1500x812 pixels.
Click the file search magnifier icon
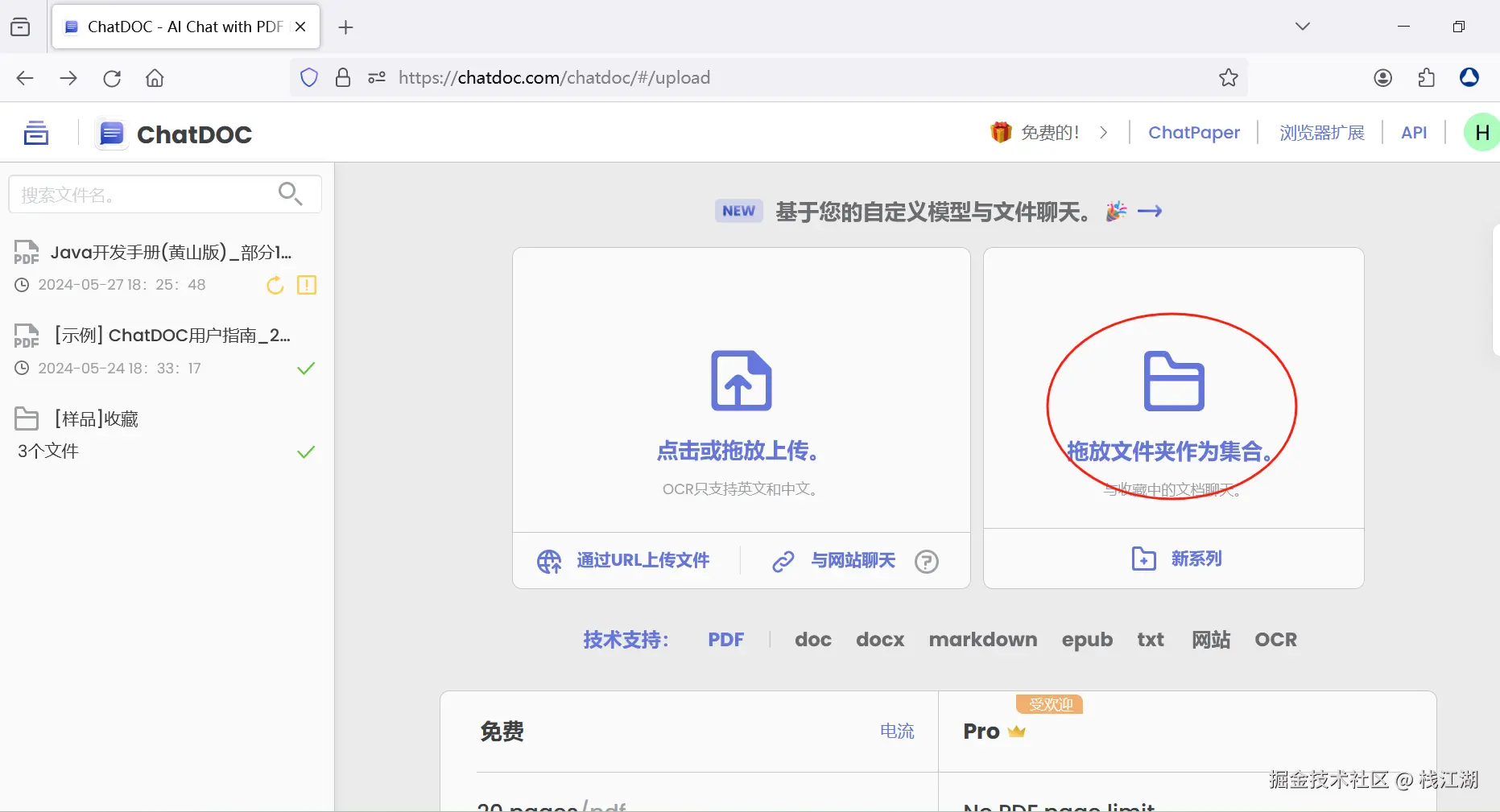coord(290,194)
